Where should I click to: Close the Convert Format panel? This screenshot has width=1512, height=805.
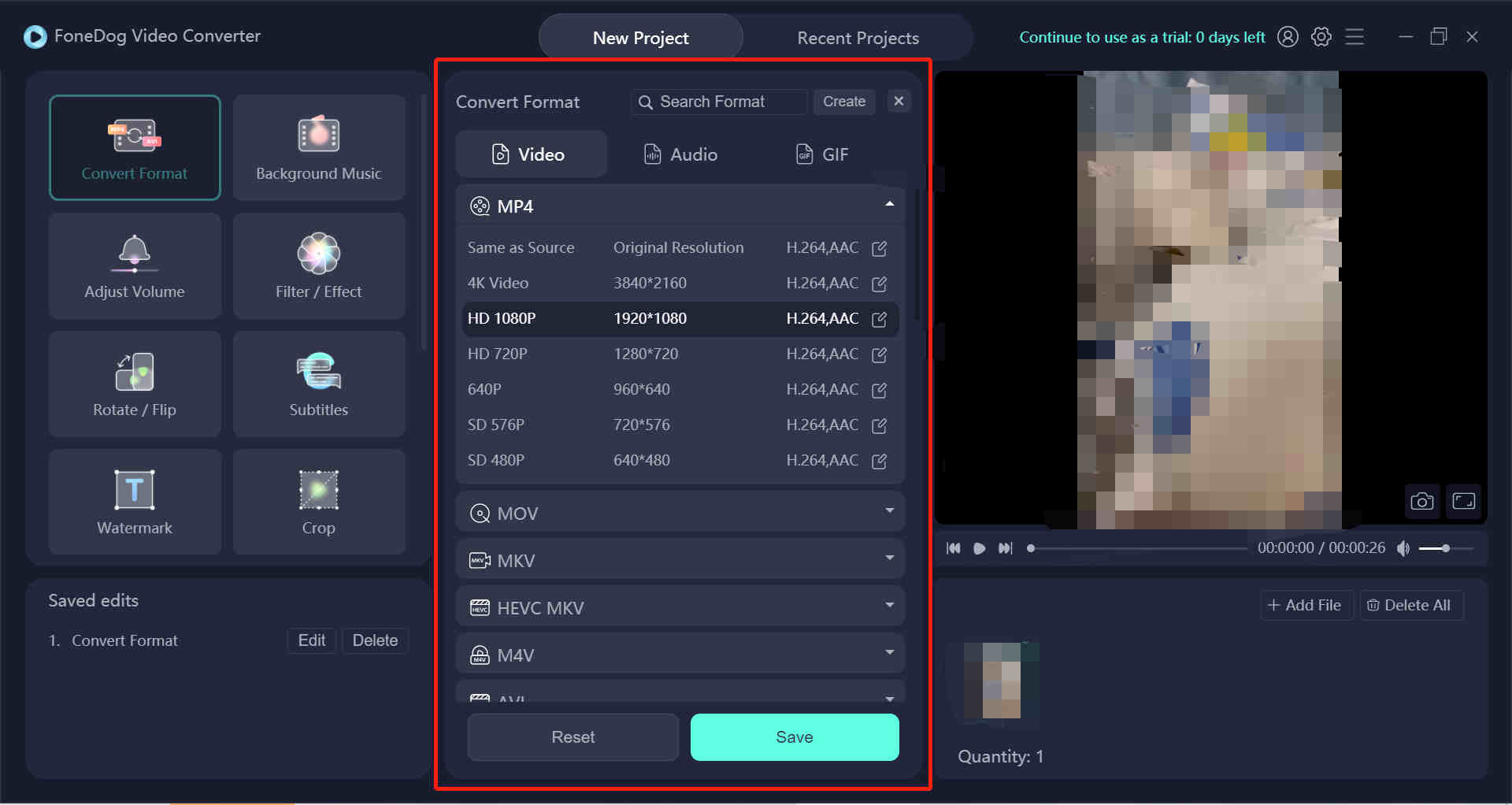click(x=899, y=101)
